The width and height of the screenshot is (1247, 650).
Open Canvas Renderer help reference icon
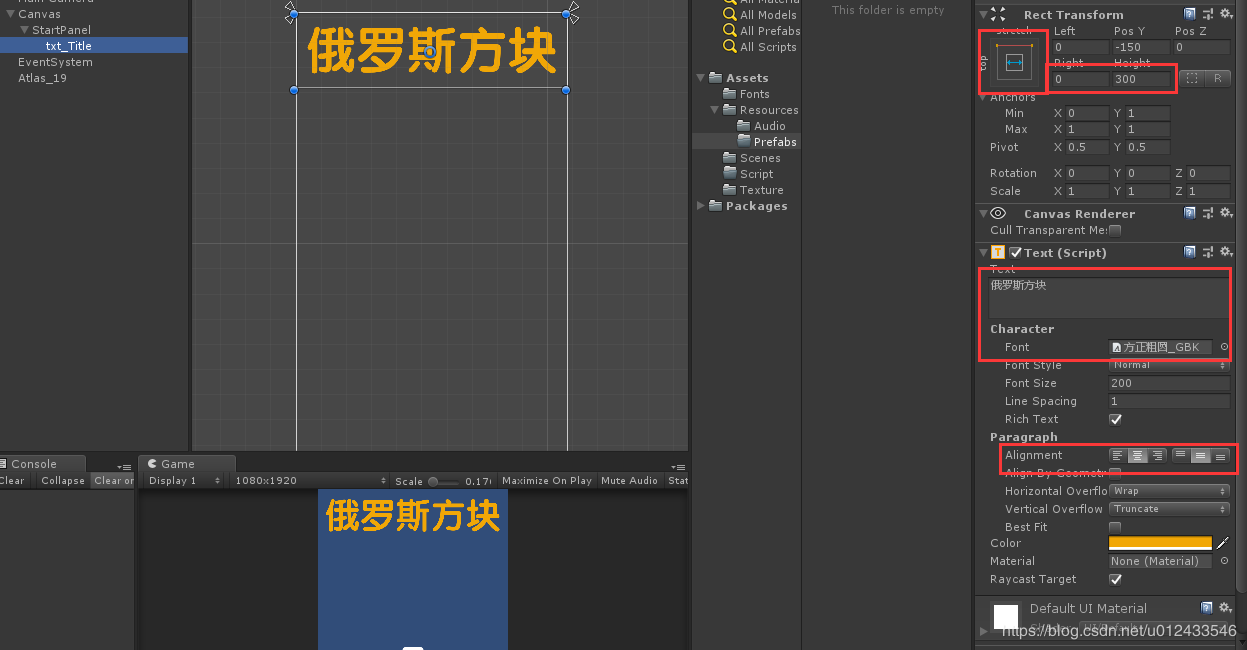point(1189,213)
